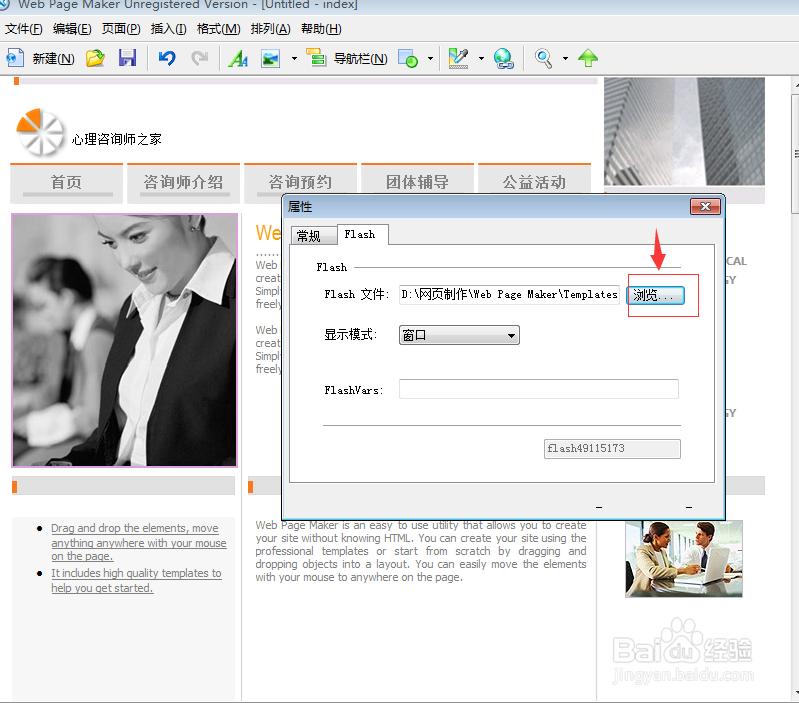The height and width of the screenshot is (703, 799).
Task: Click the 心理咨询师之家 title text
Action: pos(117,139)
